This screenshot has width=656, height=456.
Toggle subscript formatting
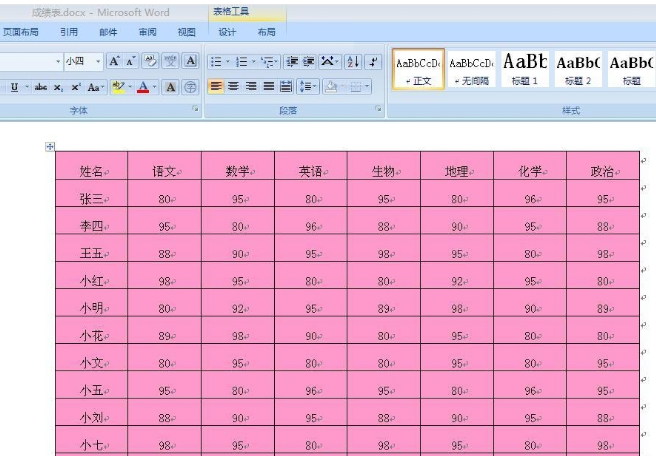tap(58, 87)
